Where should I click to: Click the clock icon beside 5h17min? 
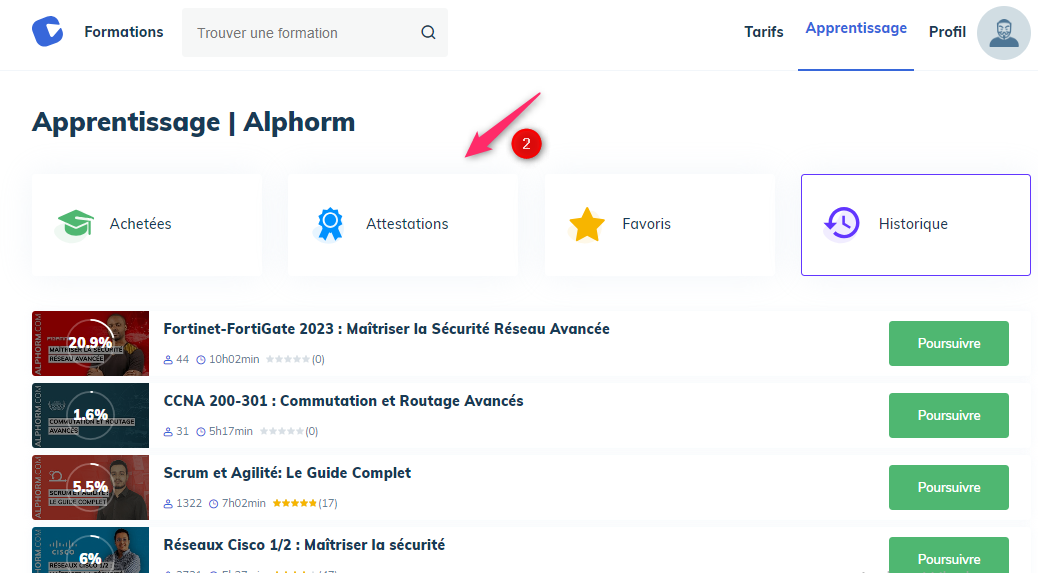[201, 432]
